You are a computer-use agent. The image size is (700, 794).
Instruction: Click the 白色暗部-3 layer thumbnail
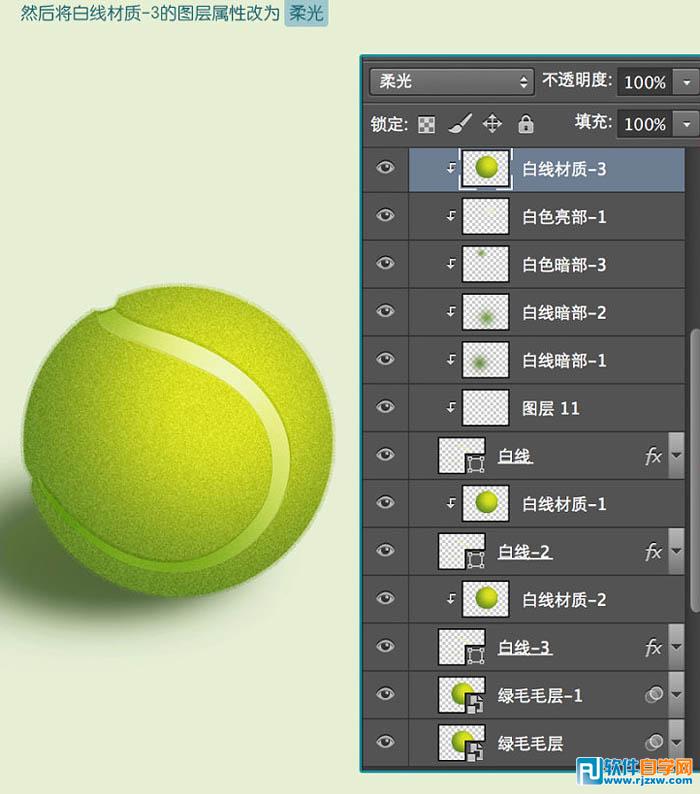pyautogui.click(x=486, y=263)
